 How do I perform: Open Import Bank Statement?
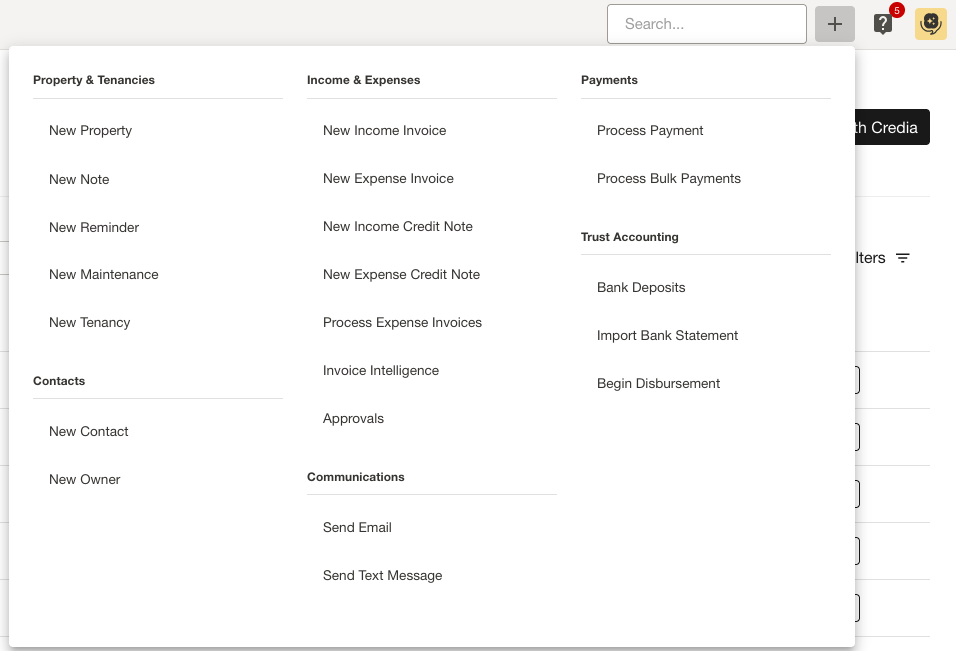pos(667,336)
